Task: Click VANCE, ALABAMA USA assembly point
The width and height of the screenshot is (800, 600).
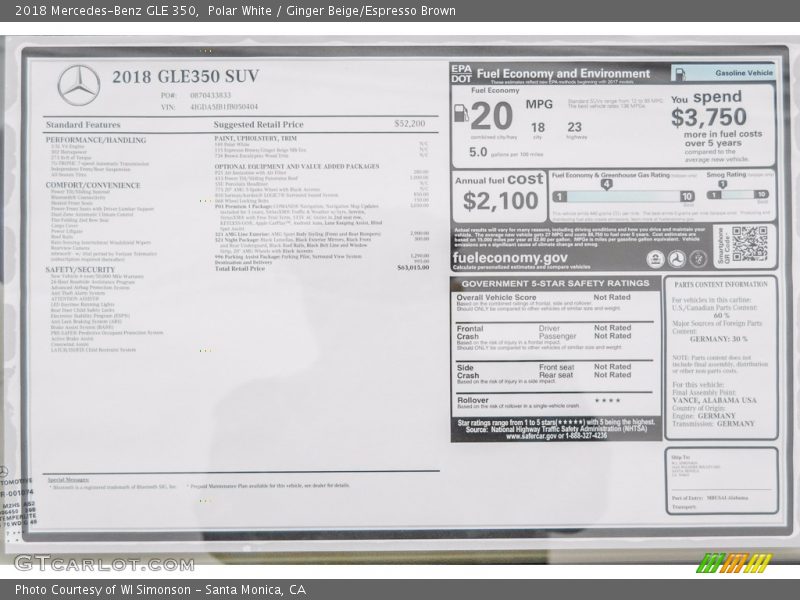Action: (x=714, y=400)
